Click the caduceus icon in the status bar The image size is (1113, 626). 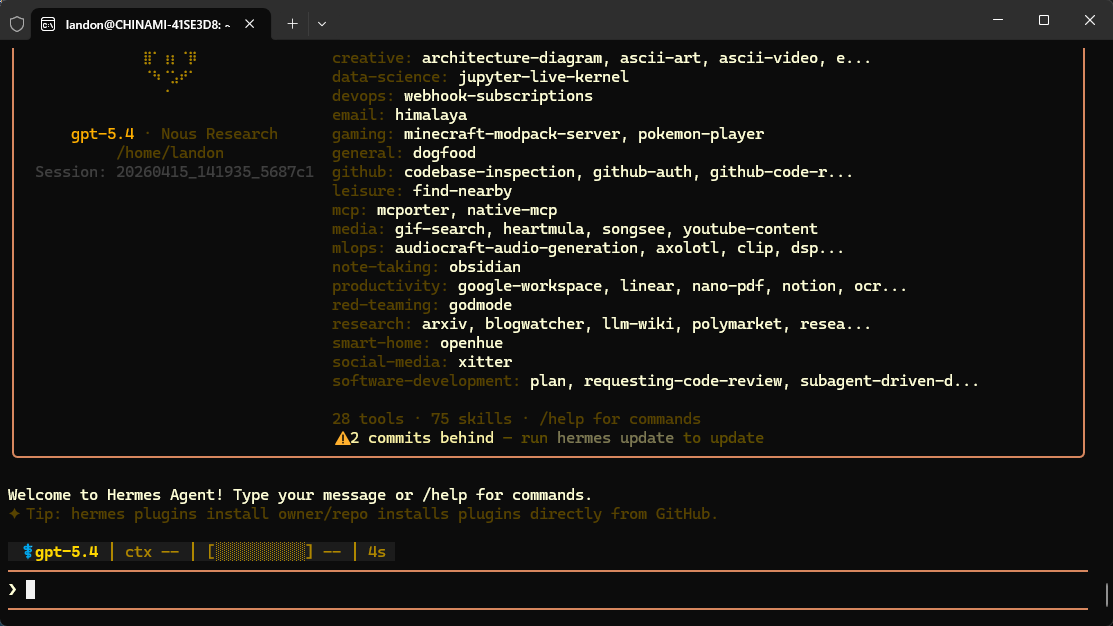pyautogui.click(x=28, y=552)
